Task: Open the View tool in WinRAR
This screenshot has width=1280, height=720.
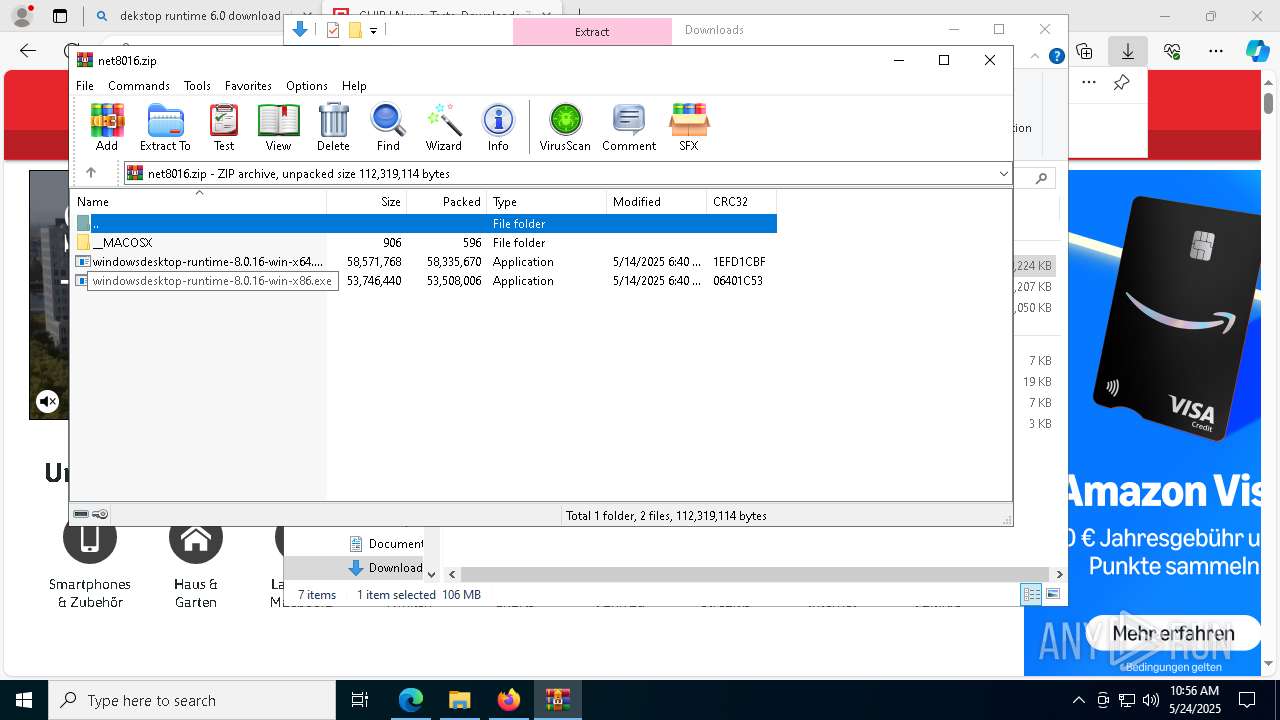Action: [x=278, y=127]
